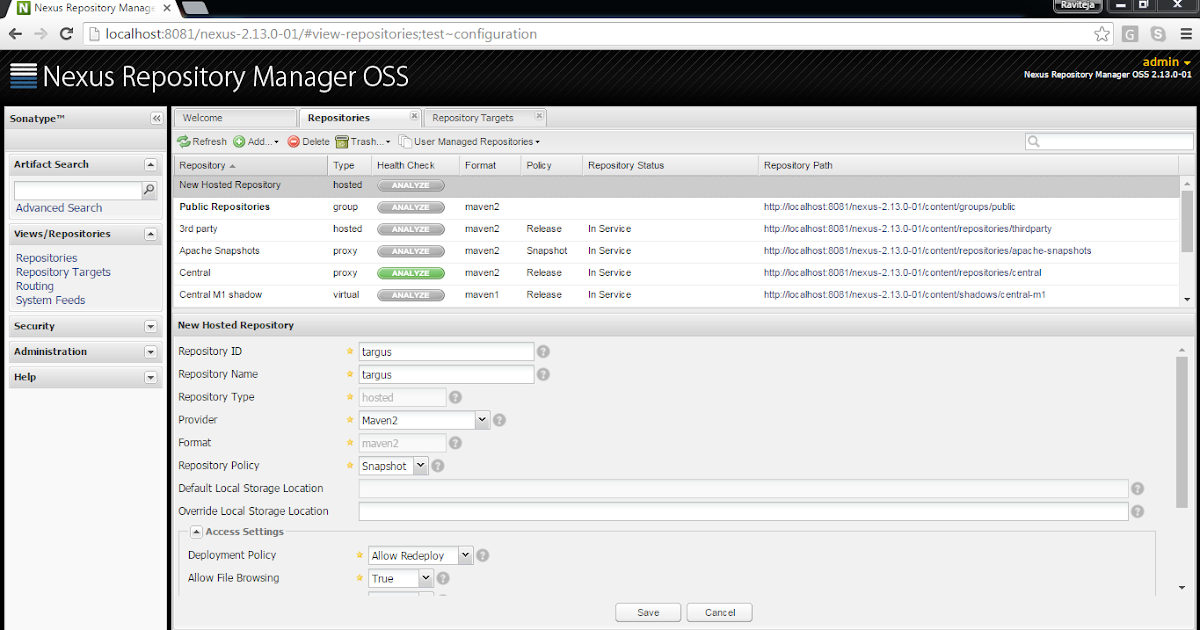1200x630 pixels.
Task: Save the new hosted repository
Action: coord(647,612)
